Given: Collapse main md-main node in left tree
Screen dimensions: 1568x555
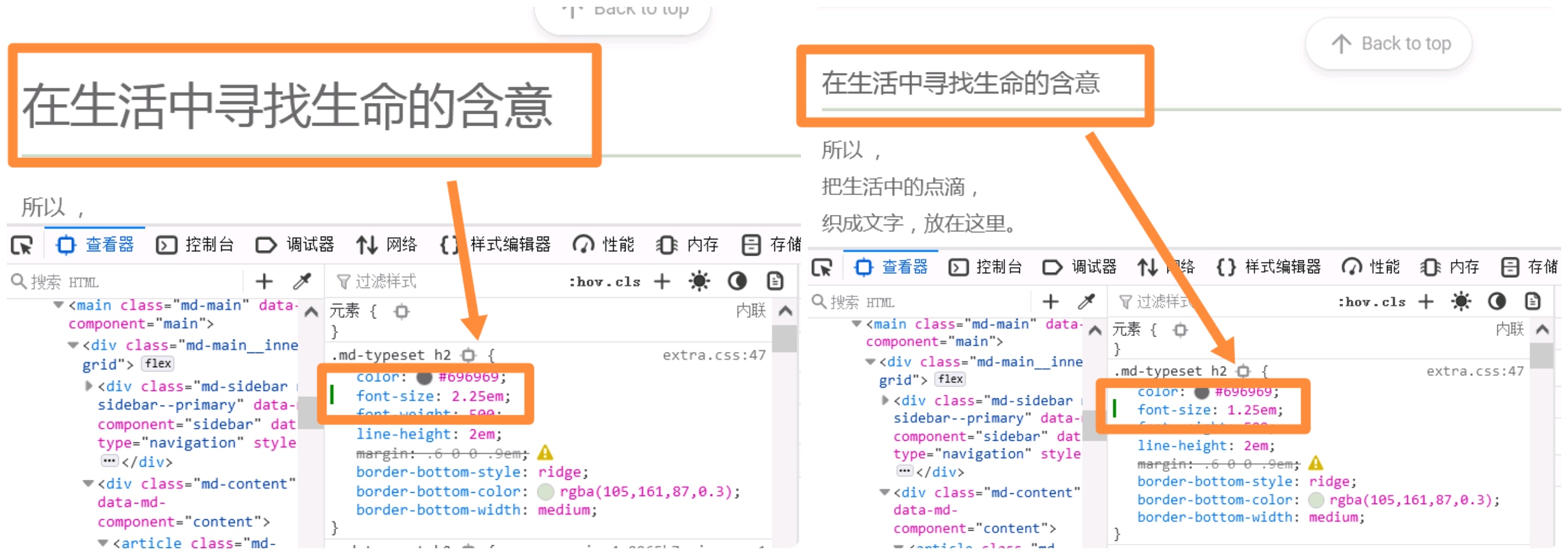Looking at the screenshot, I should coord(58,305).
